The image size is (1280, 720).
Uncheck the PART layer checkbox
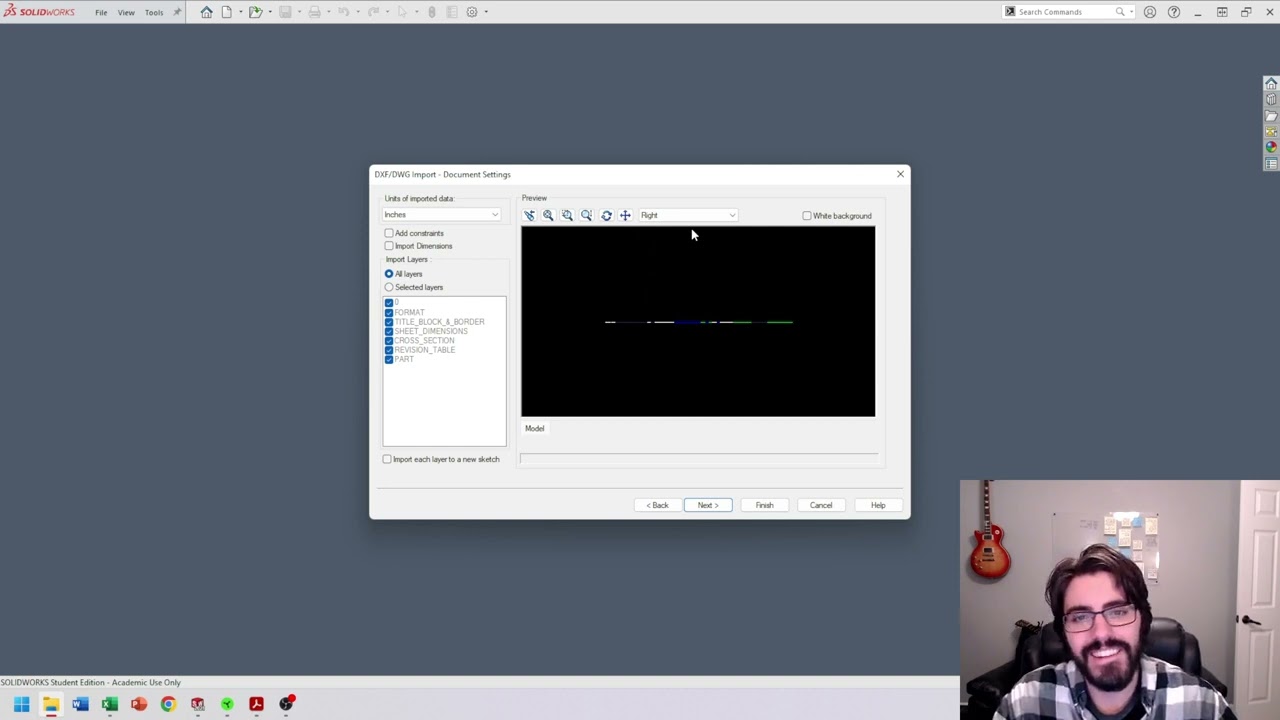[389, 359]
